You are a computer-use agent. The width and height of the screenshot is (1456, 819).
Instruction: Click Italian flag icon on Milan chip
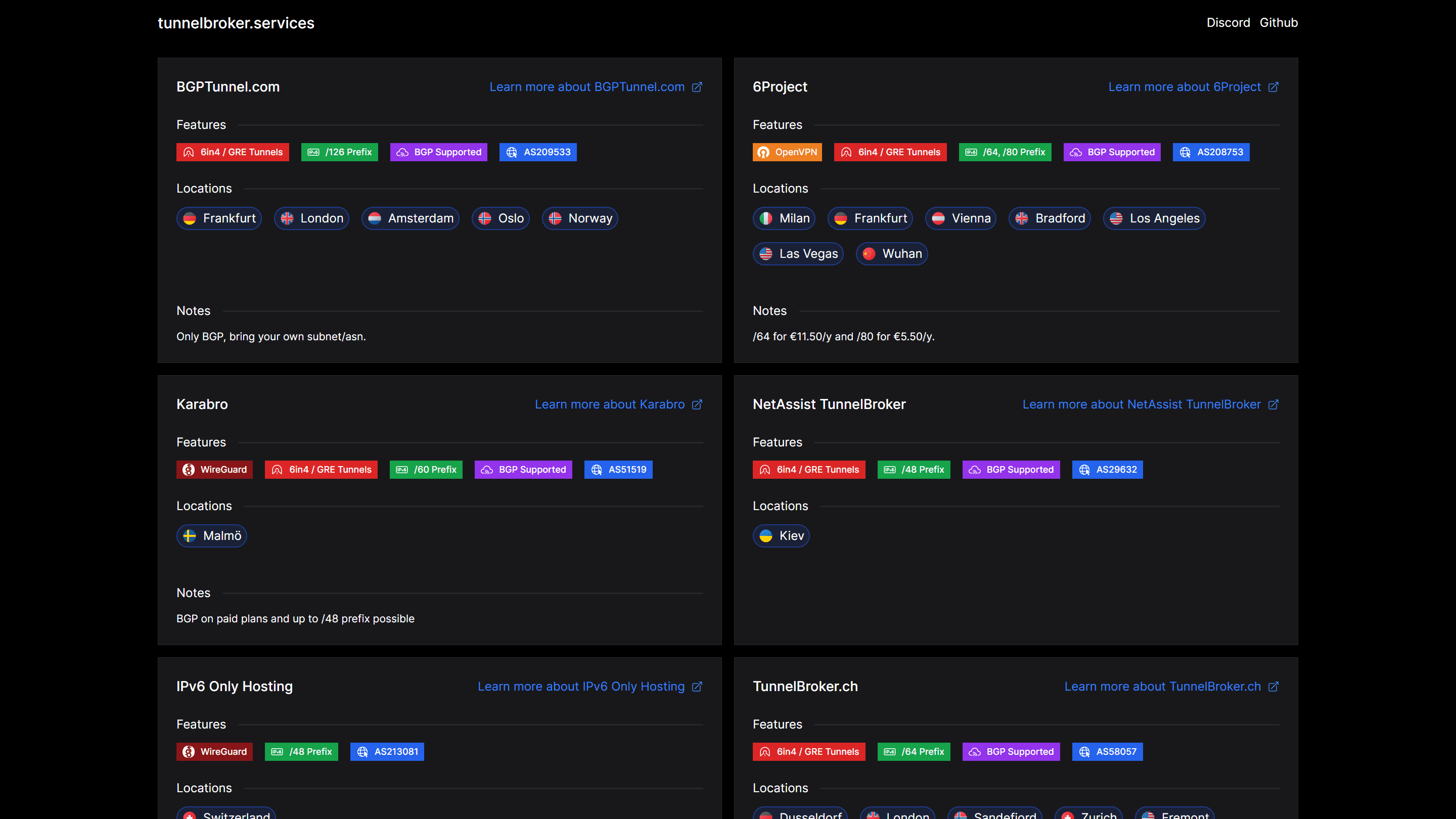click(x=766, y=219)
